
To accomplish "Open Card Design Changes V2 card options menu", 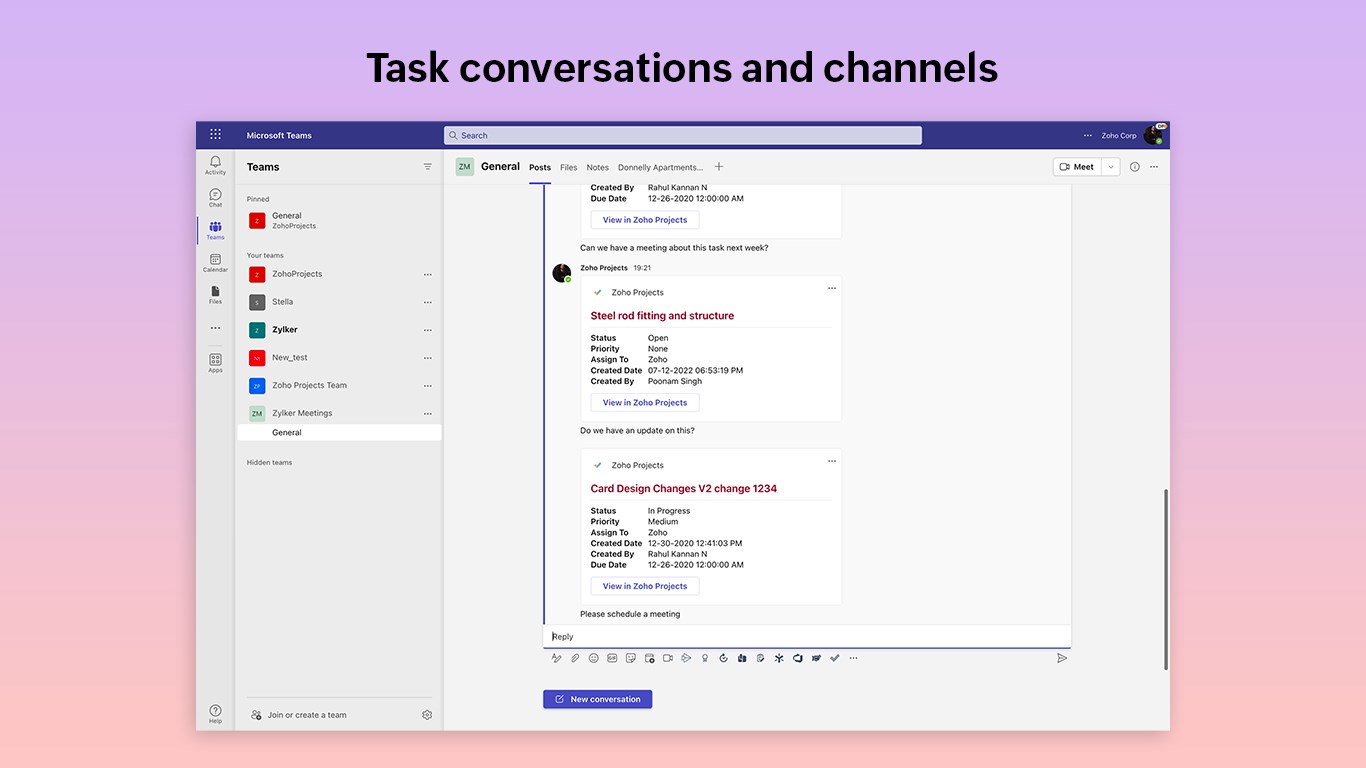I will point(831,461).
